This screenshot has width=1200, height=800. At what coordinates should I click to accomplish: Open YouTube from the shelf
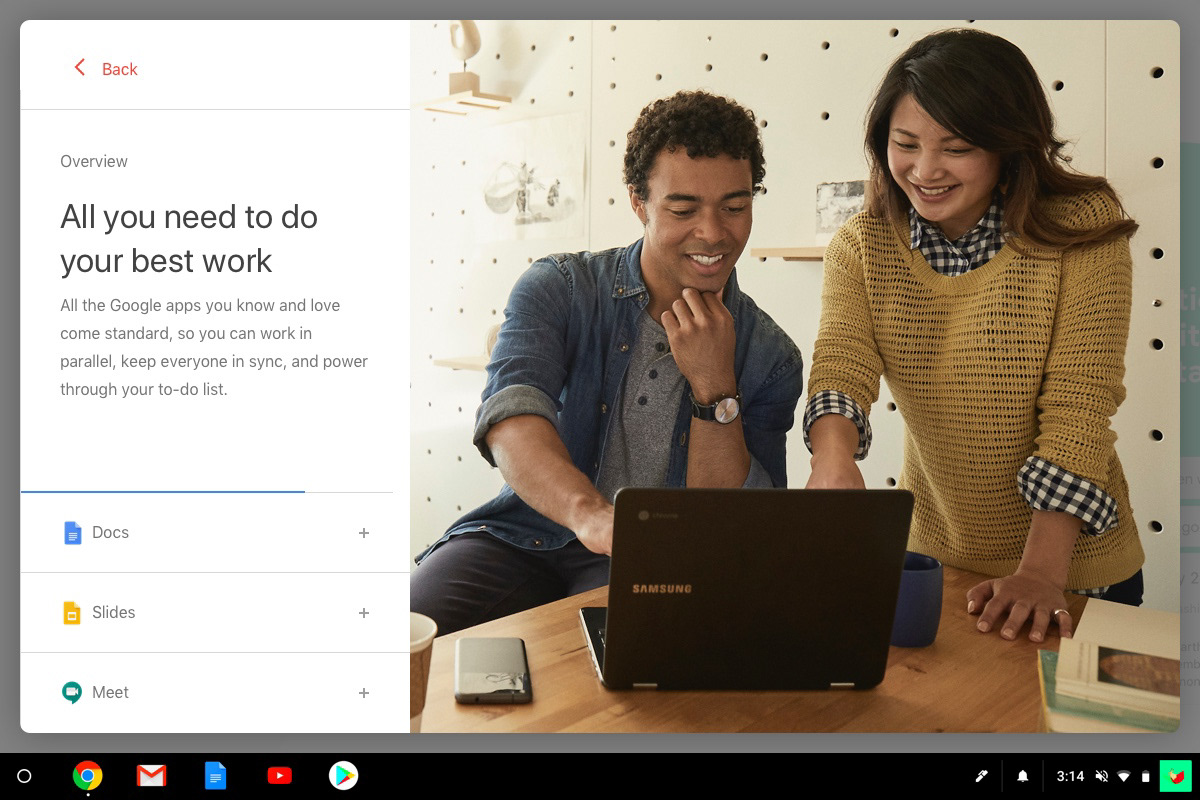click(x=279, y=776)
